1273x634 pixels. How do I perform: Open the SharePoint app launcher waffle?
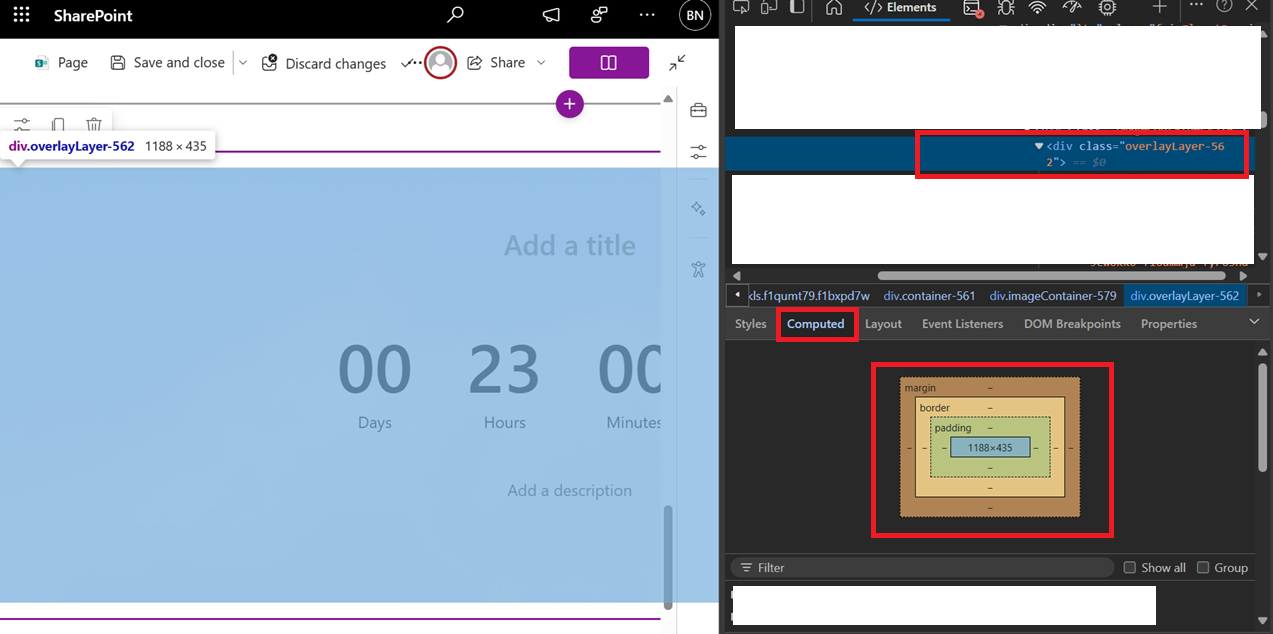click(21, 15)
